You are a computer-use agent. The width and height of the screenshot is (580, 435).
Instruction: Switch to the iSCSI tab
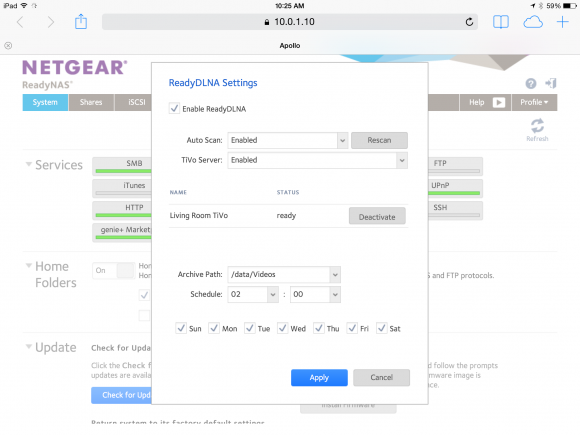click(x=133, y=102)
